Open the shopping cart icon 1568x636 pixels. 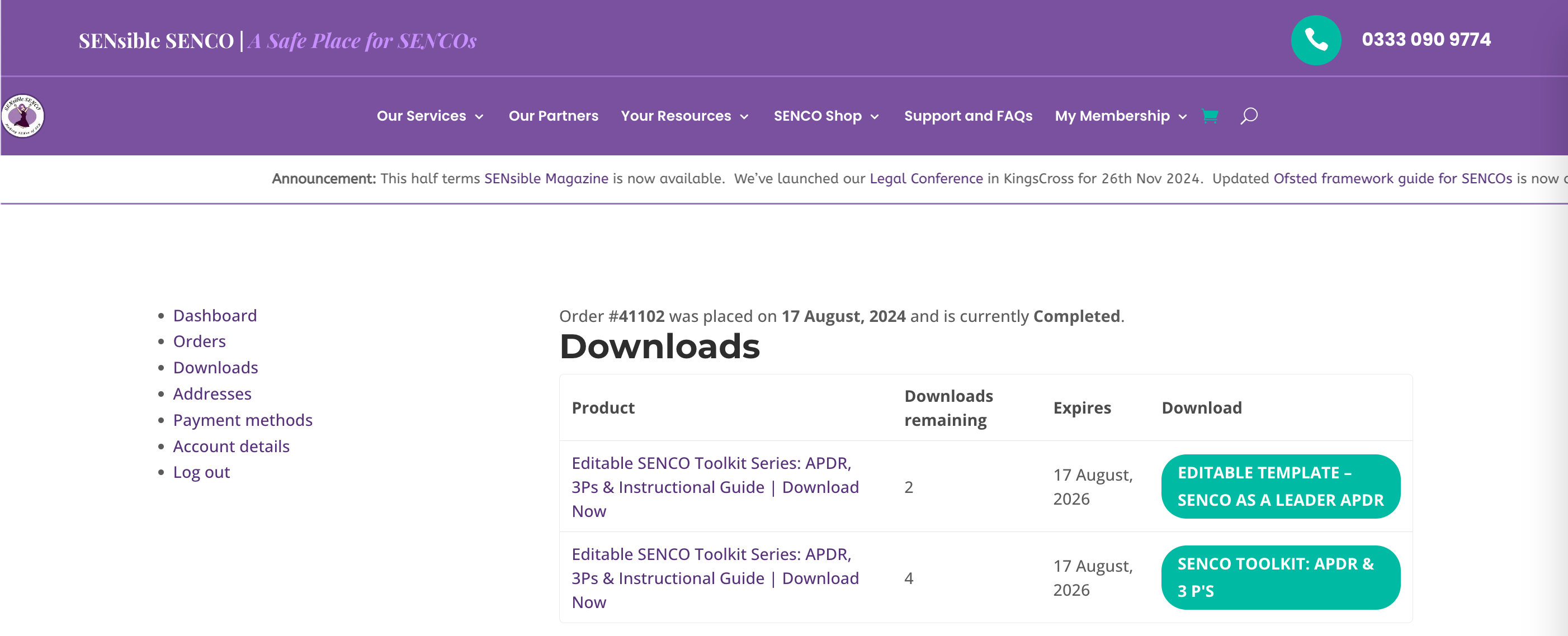pyautogui.click(x=1210, y=116)
